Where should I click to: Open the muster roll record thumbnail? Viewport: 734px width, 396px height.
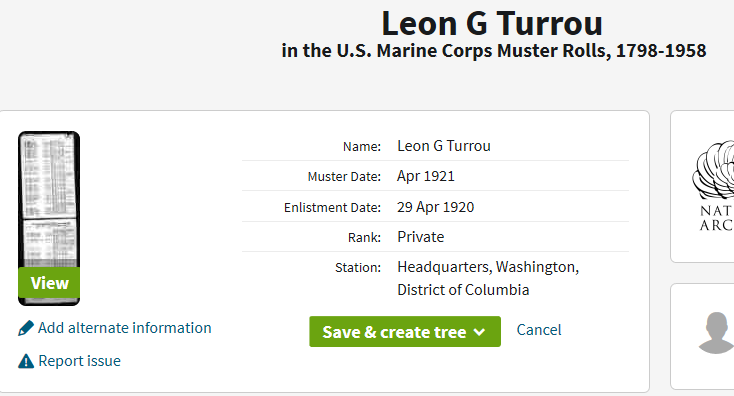(x=49, y=199)
